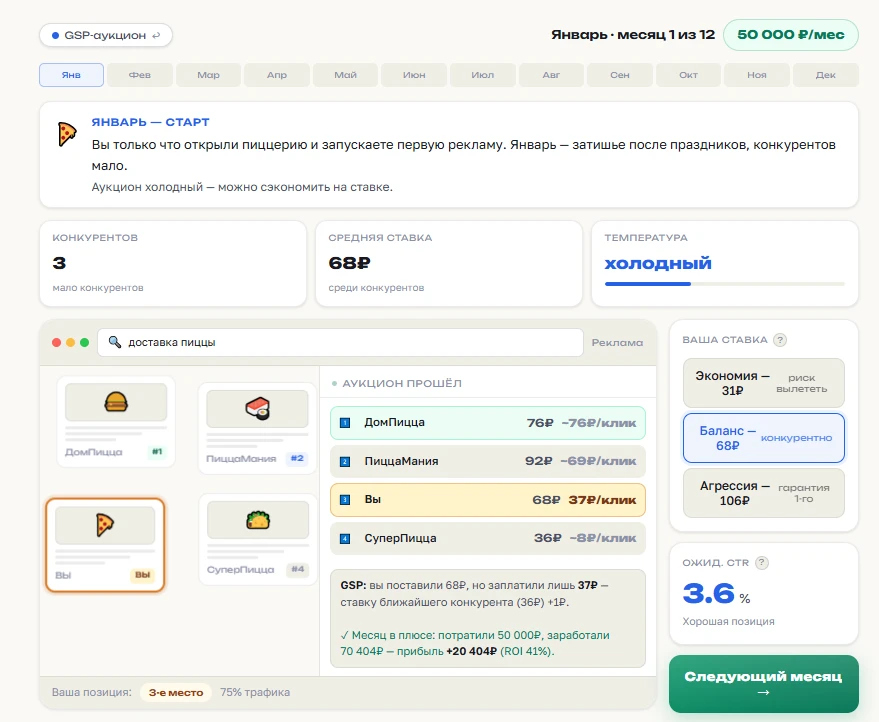Click the СРЕДНЯЯ СТАВКА value 68₽
Viewport: 879px width, 722px height.
(349, 263)
